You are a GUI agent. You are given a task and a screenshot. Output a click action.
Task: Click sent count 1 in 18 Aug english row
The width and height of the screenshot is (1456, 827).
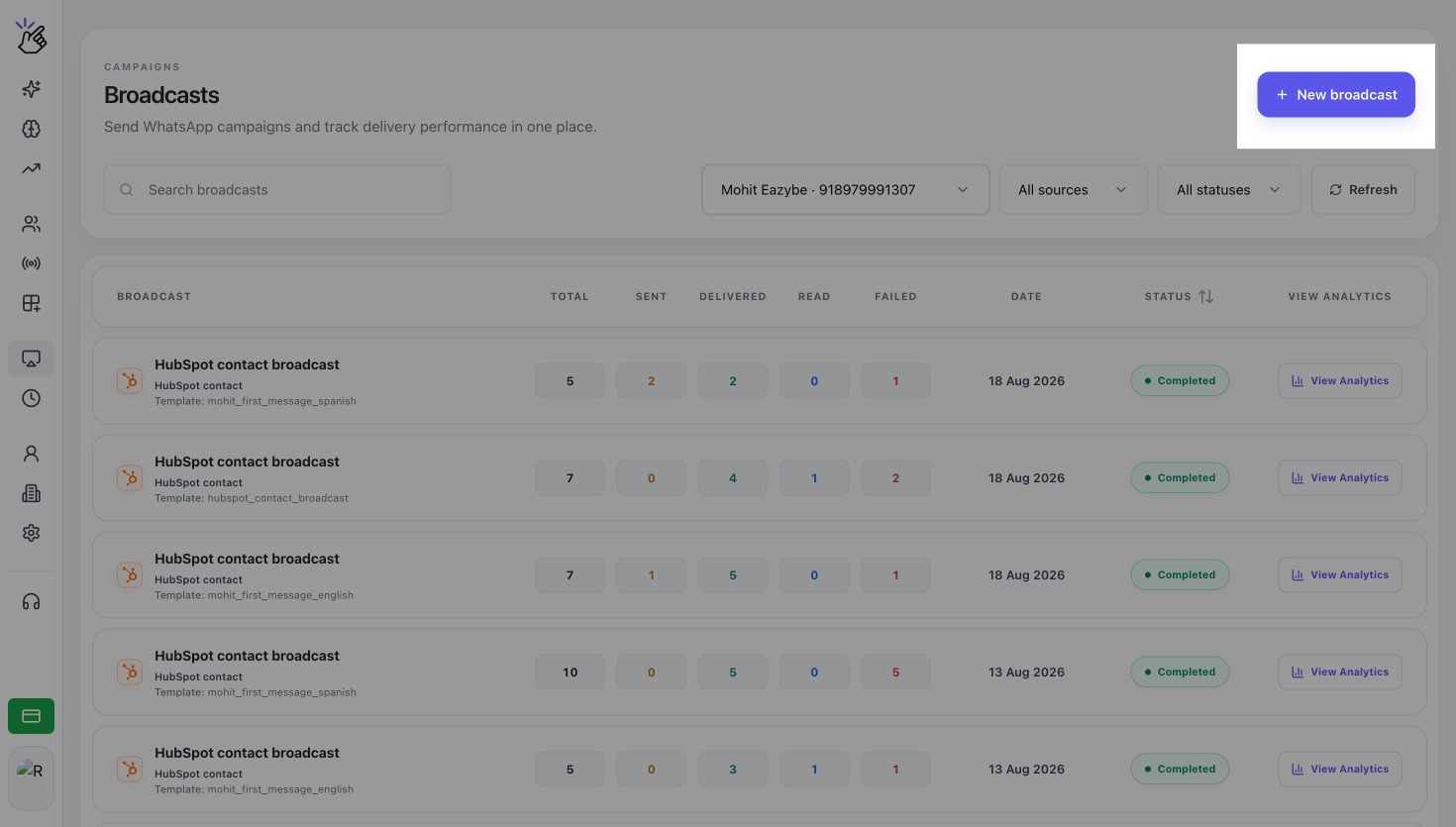tap(651, 575)
